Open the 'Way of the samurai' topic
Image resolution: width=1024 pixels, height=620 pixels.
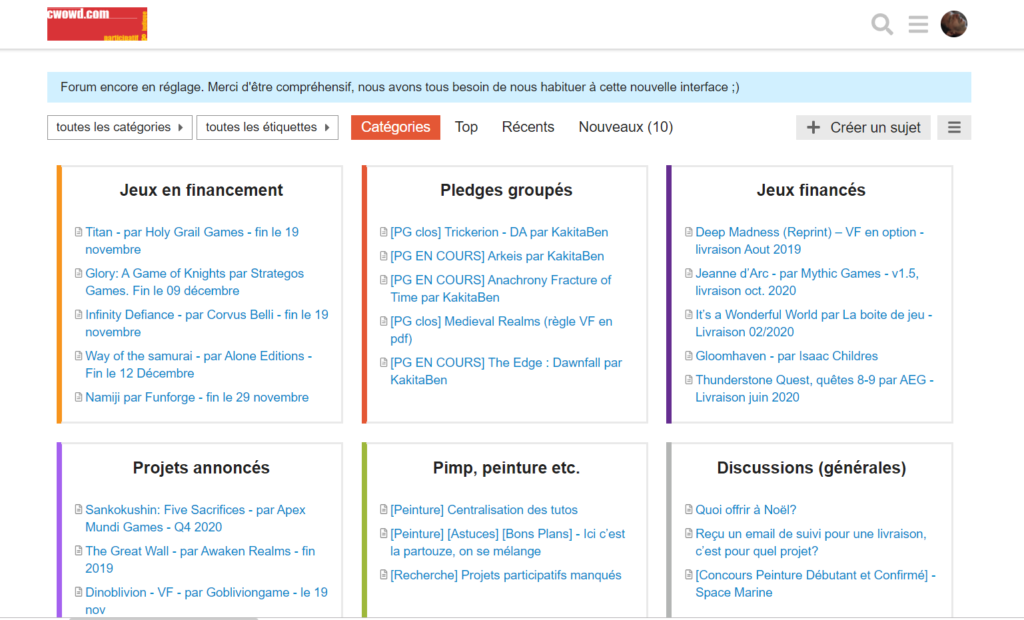click(199, 364)
